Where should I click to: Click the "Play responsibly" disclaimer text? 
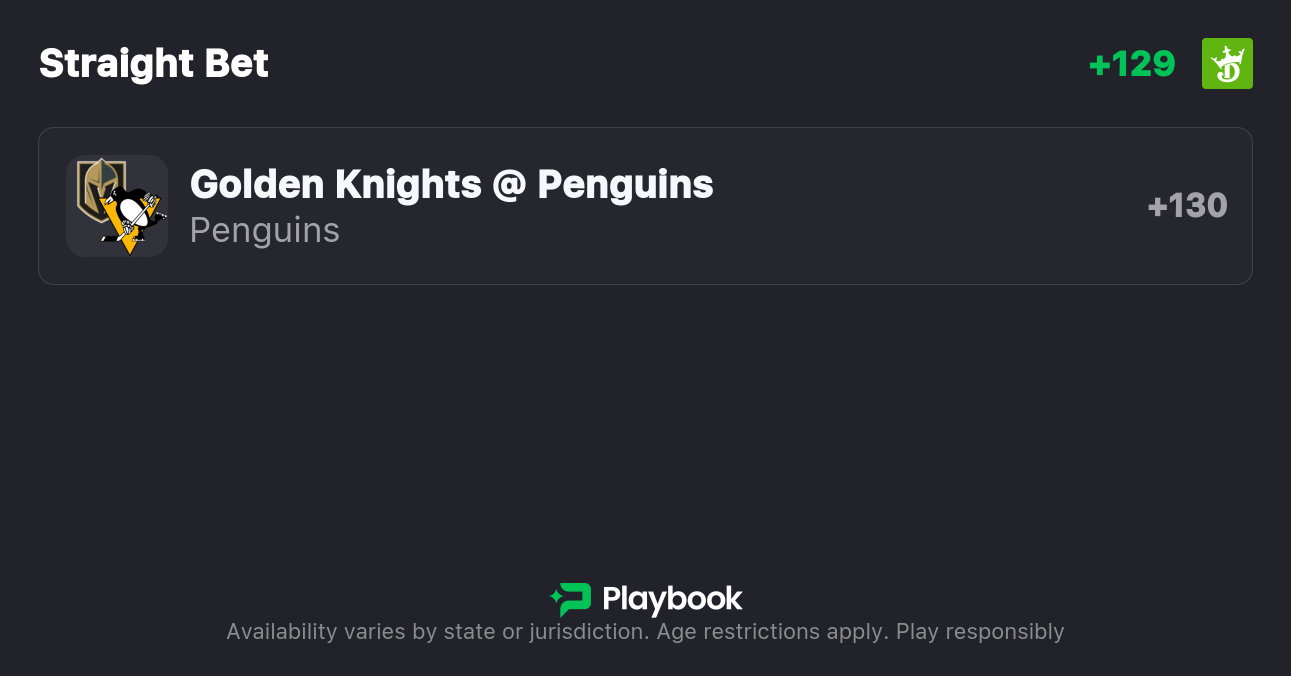(x=980, y=632)
